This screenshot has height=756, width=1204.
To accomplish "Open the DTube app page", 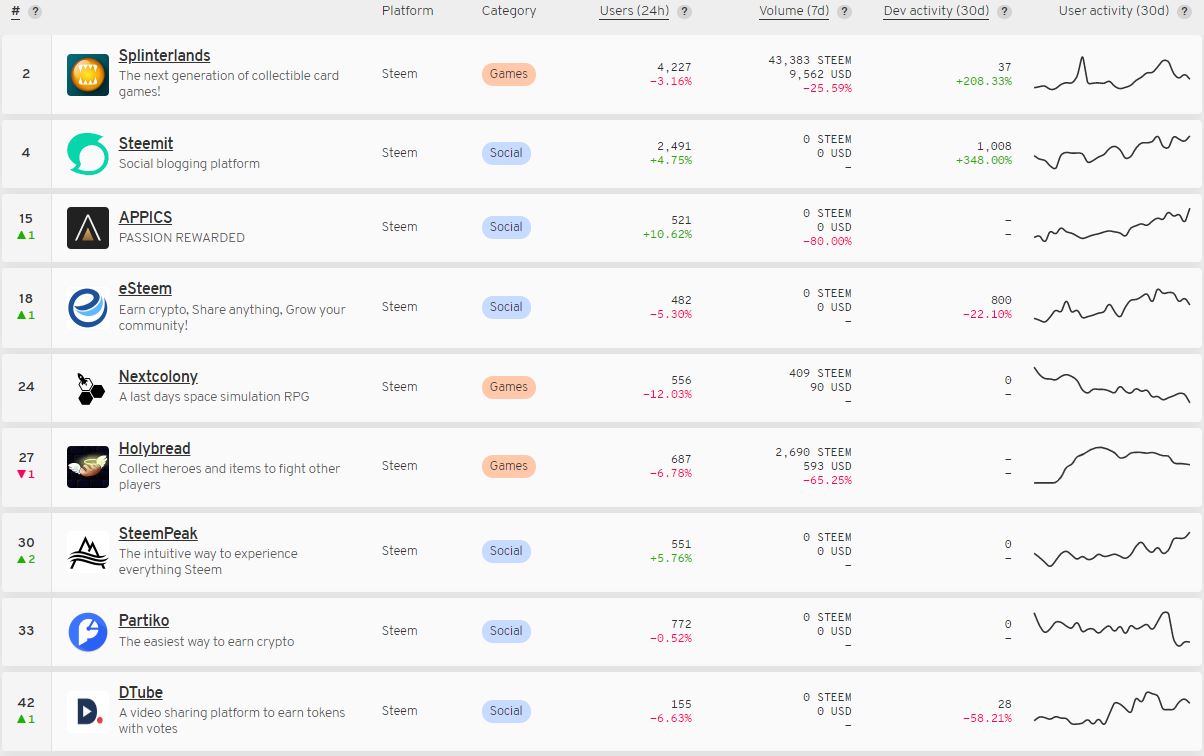I will pos(141,693).
